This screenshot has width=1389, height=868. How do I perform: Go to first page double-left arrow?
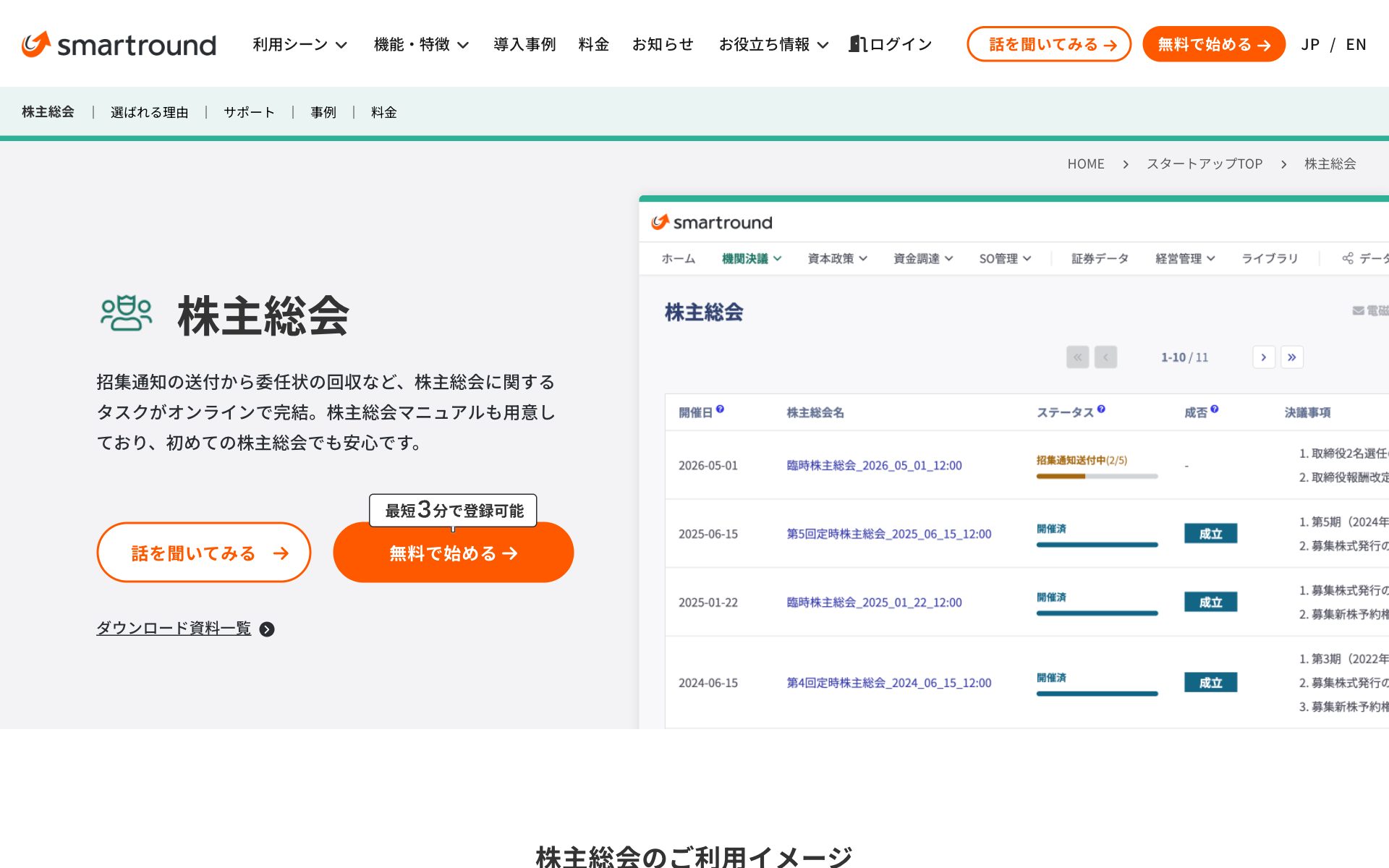1078,357
